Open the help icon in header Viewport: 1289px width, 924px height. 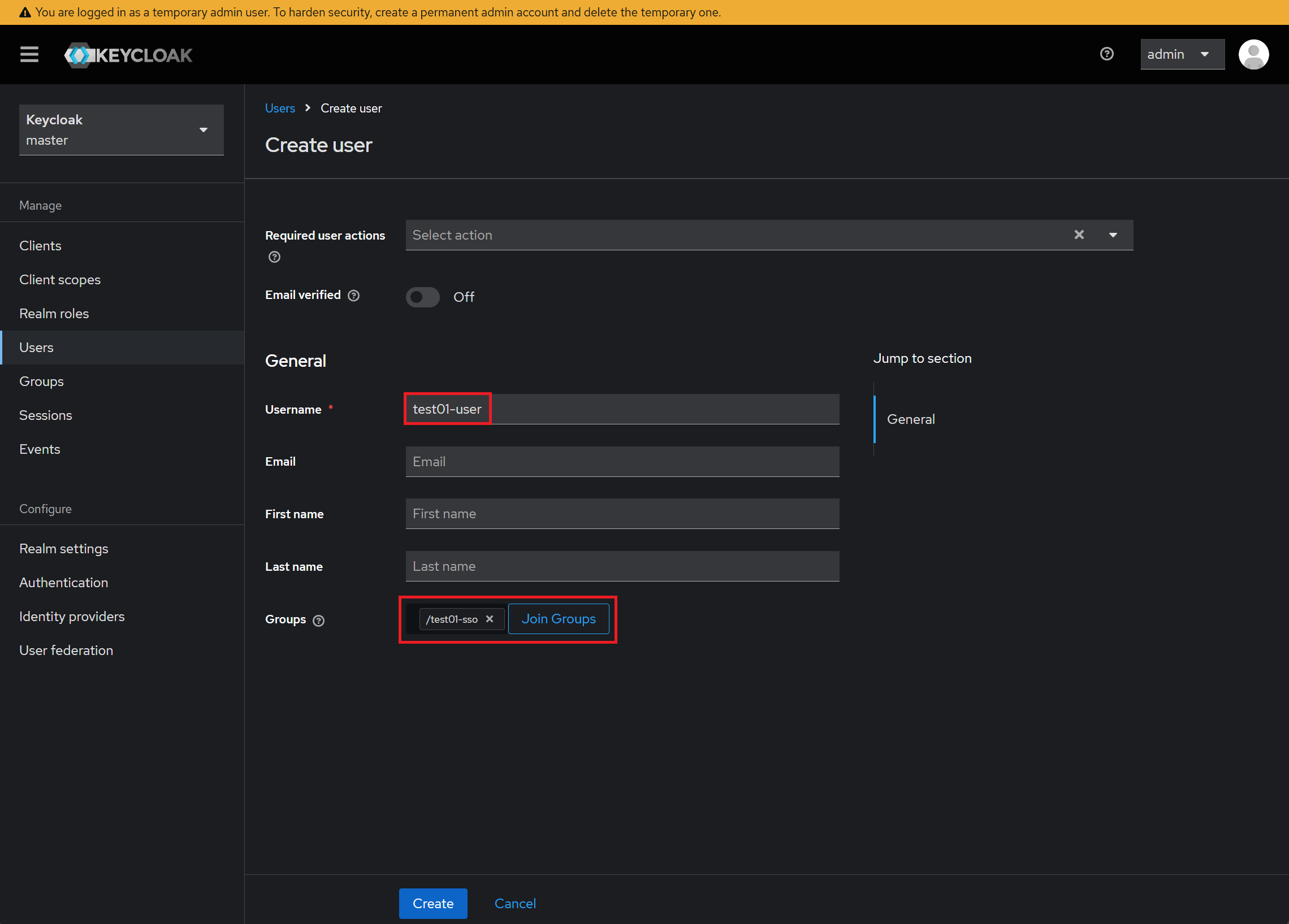[1106, 55]
